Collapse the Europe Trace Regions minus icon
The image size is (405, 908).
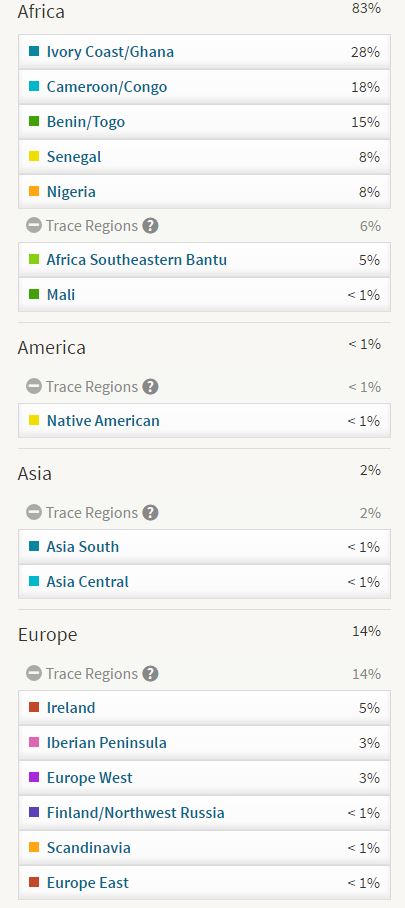pos(34,674)
